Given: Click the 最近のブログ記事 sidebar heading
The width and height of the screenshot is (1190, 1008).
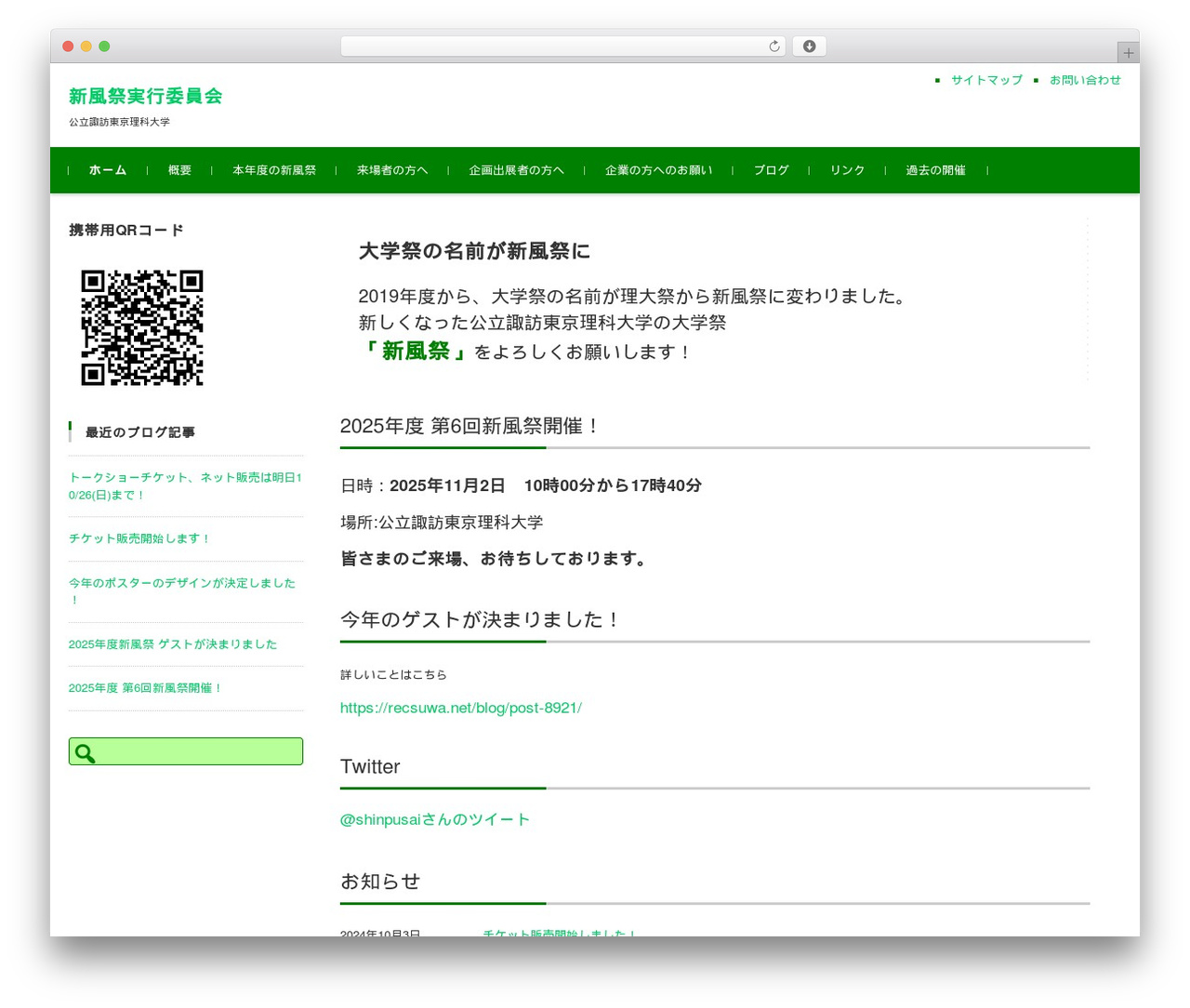Looking at the screenshot, I should click(140, 432).
